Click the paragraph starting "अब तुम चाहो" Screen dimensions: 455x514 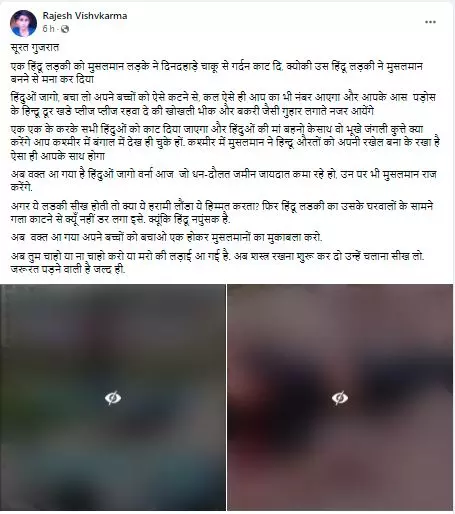point(218,263)
